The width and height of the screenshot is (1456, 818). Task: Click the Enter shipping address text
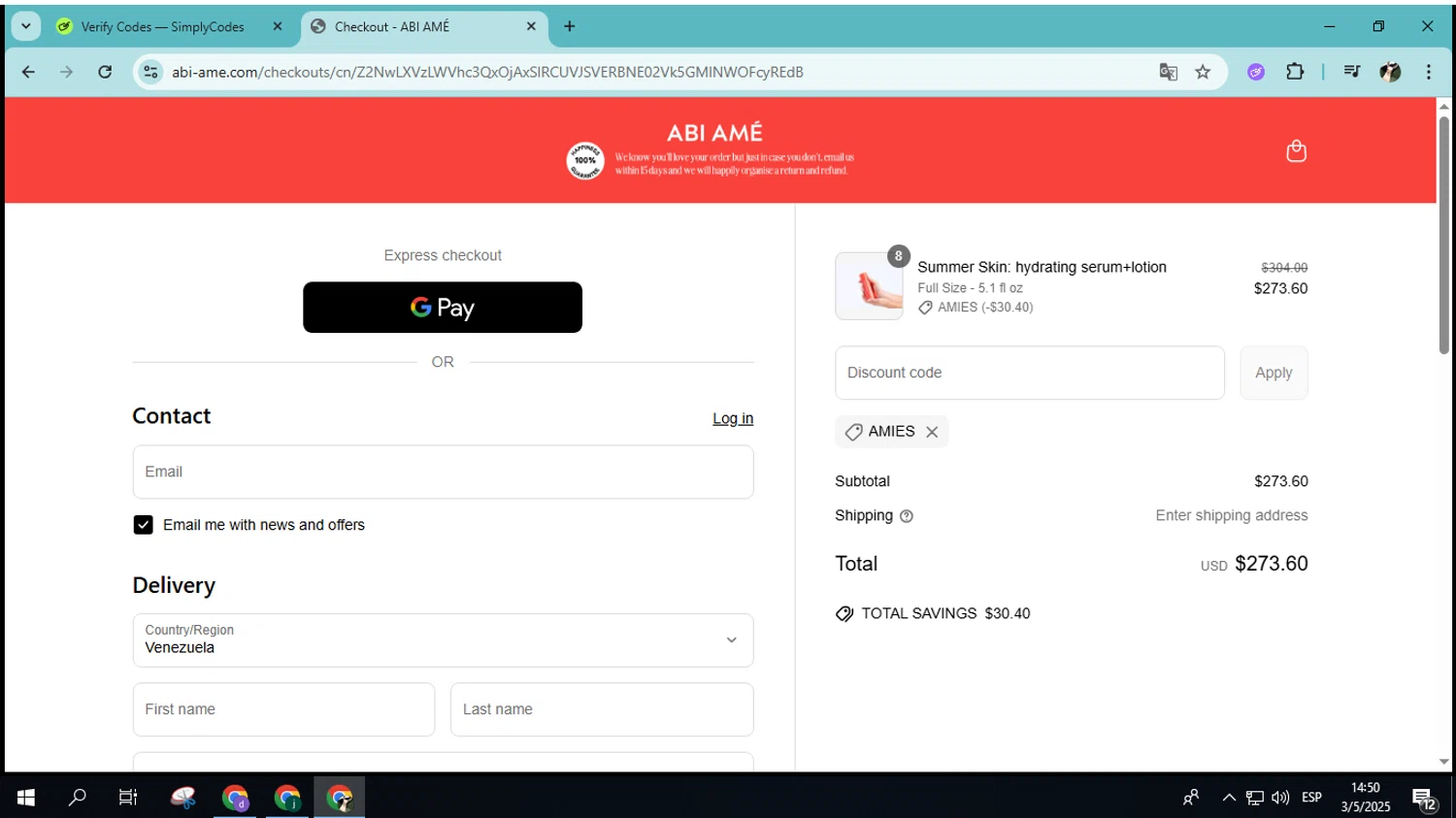(x=1231, y=516)
